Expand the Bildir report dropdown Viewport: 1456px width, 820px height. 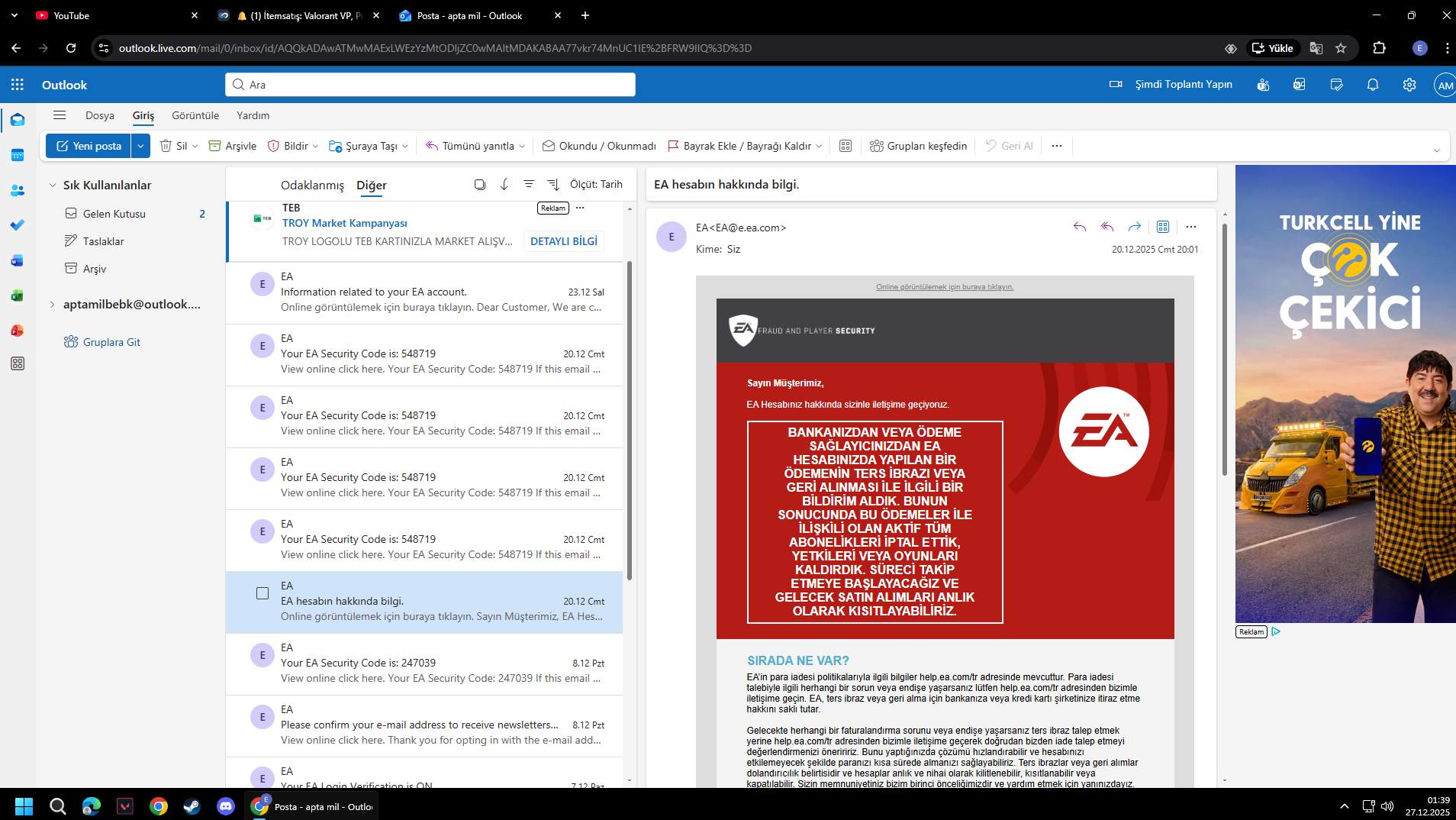(x=316, y=146)
